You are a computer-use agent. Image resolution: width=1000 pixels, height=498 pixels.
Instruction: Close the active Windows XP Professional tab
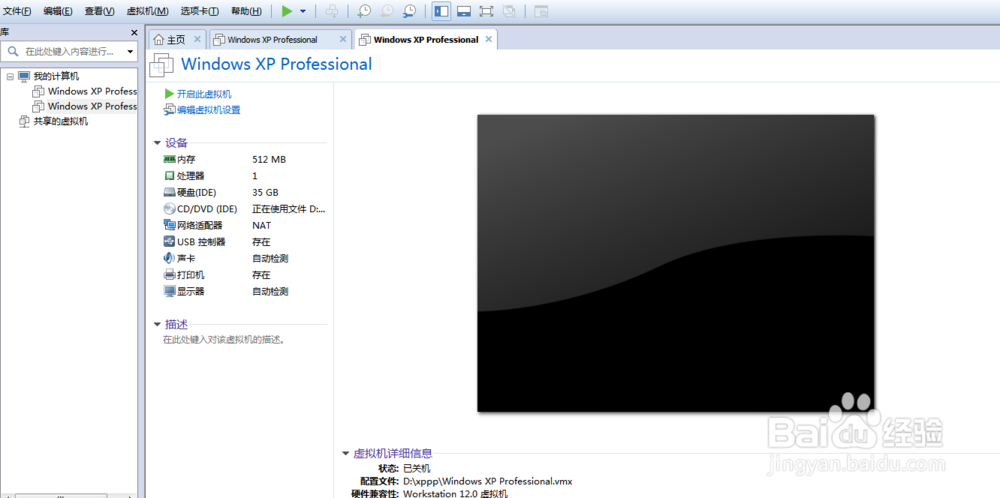pyautogui.click(x=489, y=39)
